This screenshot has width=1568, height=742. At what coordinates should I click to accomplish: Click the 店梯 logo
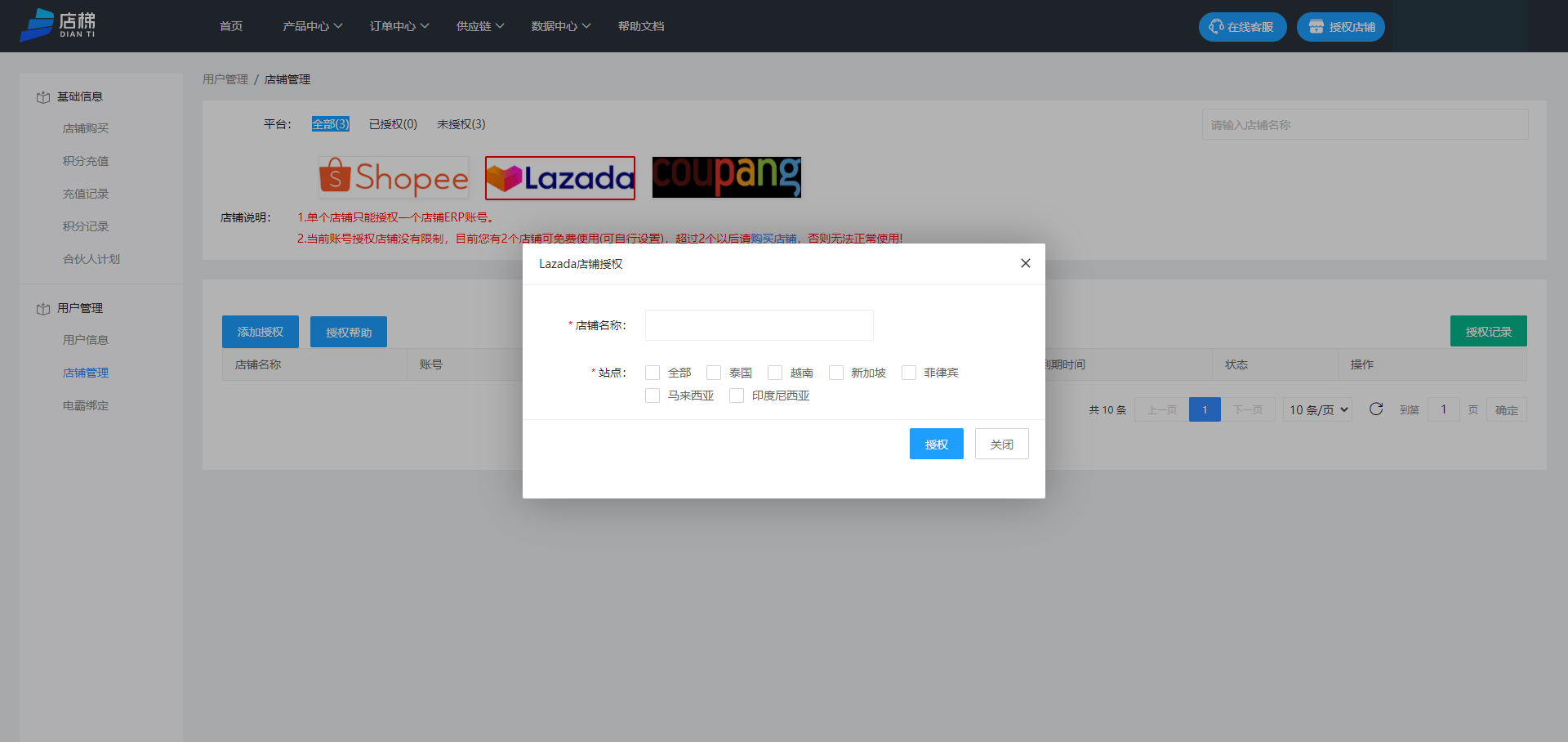click(x=57, y=25)
